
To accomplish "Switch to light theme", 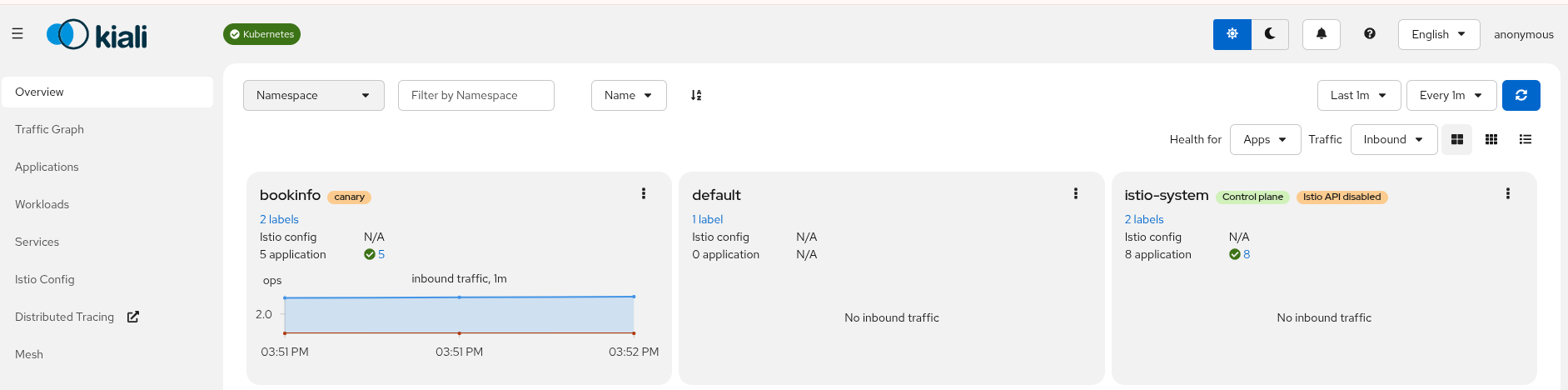I will point(1232,34).
